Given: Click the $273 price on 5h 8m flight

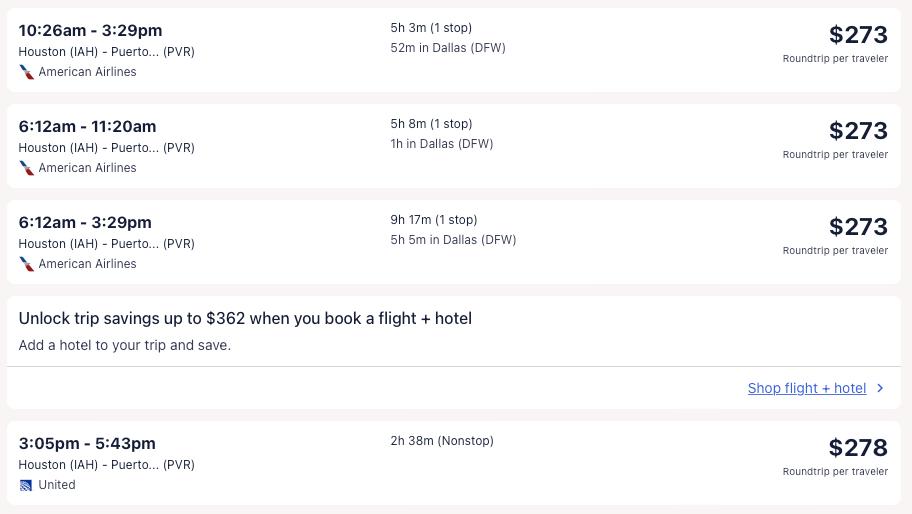Looking at the screenshot, I should (857, 131).
